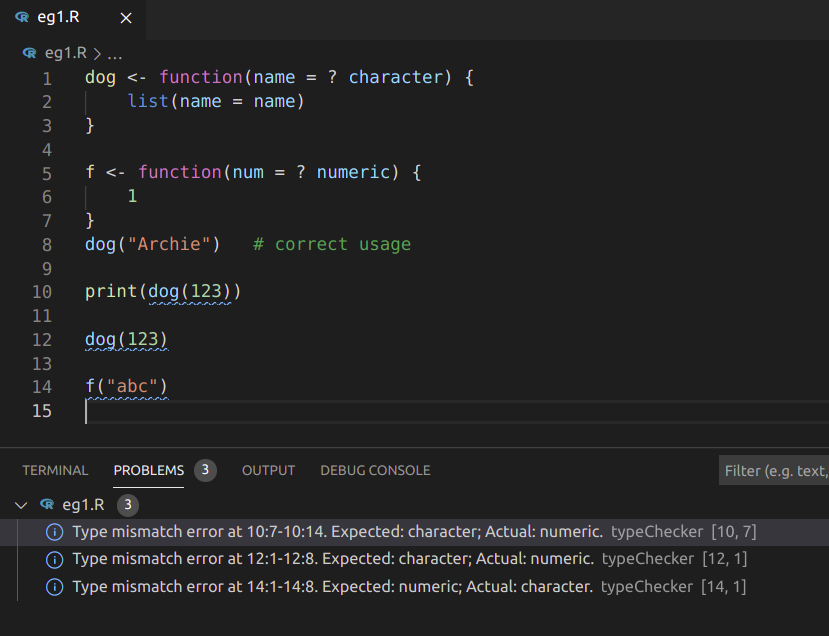Switch to the DEBUG CONSOLE tab

coord(375,470)
